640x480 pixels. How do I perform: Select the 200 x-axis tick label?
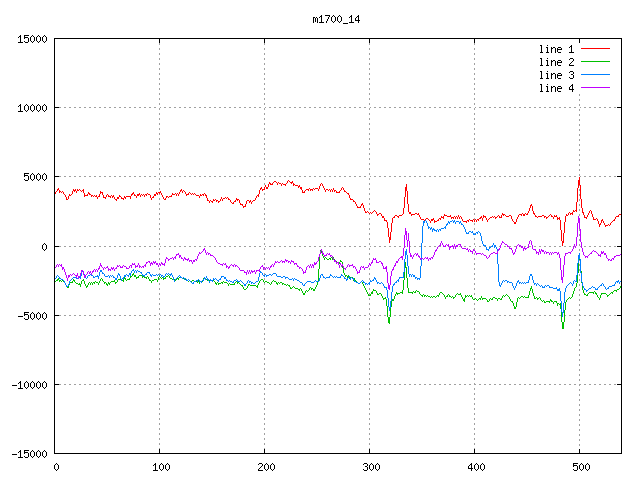265,467
